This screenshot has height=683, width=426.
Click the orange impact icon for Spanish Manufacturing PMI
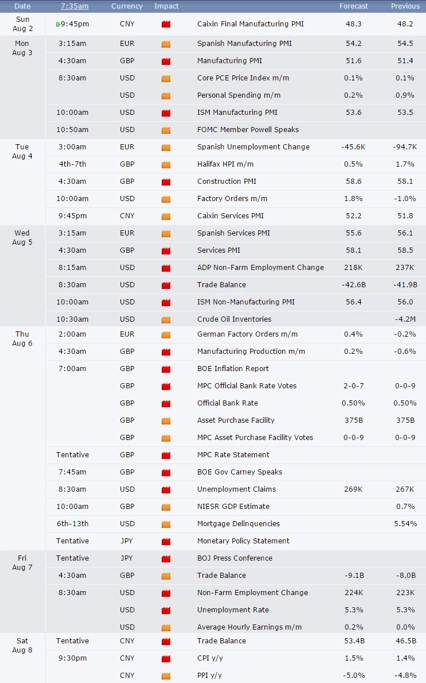pos(166,44)
